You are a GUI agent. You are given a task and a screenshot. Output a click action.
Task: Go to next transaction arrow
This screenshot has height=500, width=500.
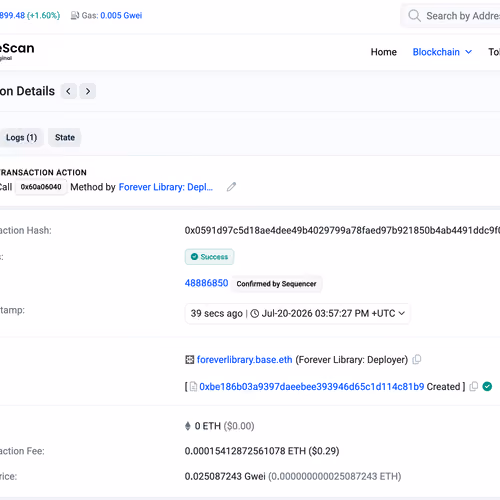[x=88, y=91]
